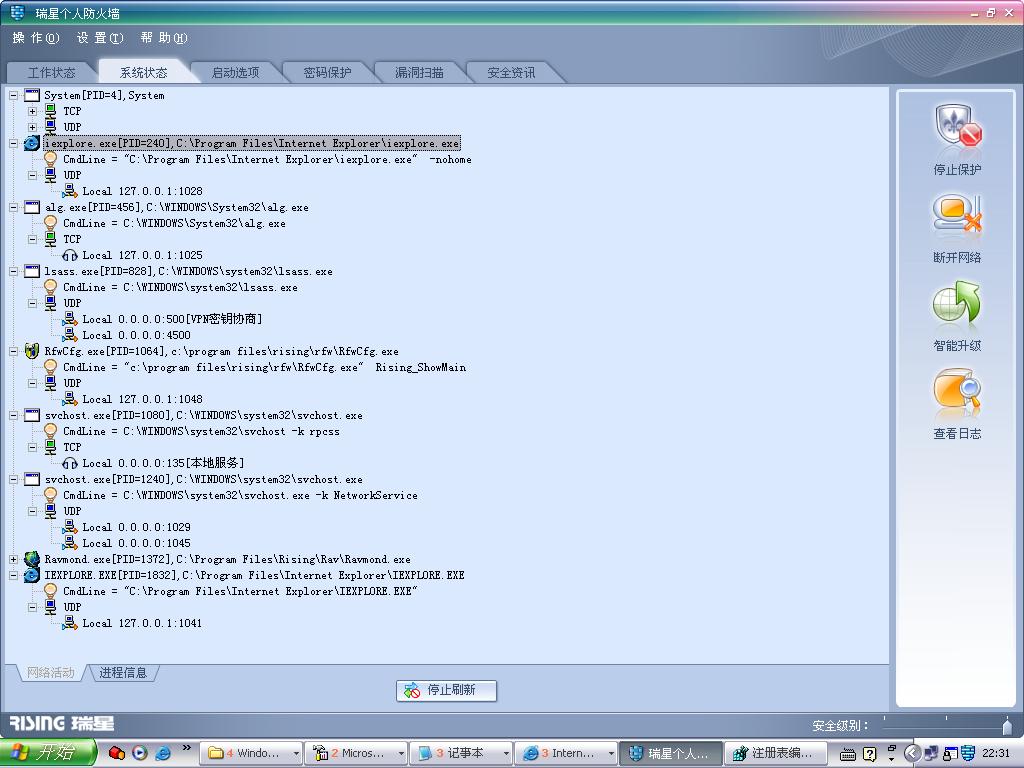
Task: Open the 操作(O) menu
Action: [36, 38]
